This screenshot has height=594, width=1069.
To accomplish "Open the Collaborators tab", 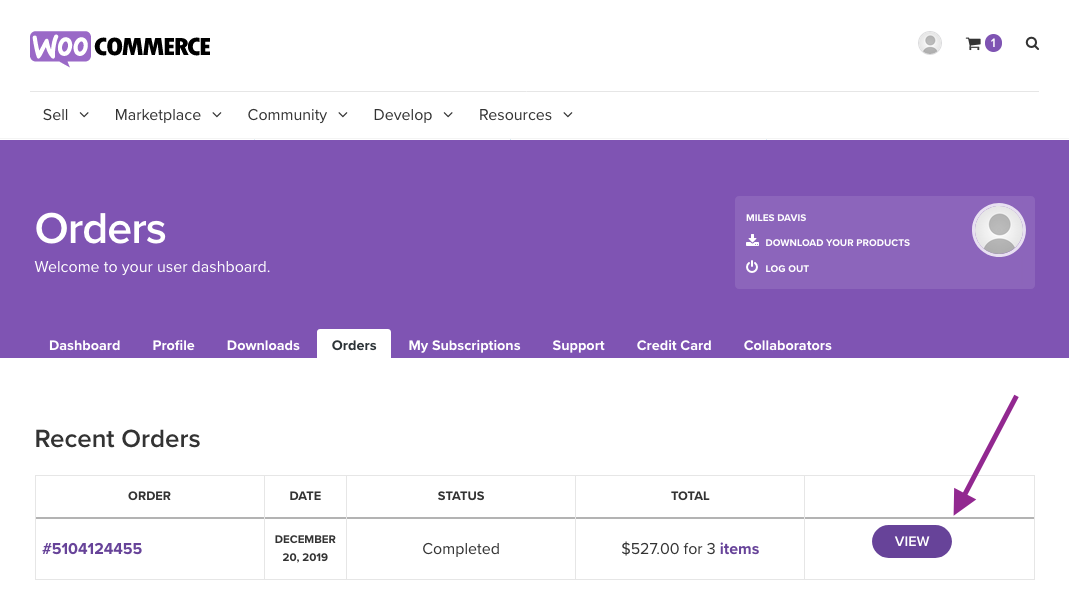I will point(787,345).
